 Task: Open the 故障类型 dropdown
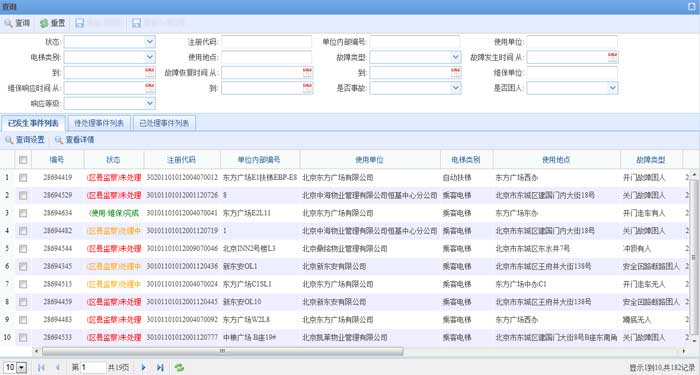[456, 57]
